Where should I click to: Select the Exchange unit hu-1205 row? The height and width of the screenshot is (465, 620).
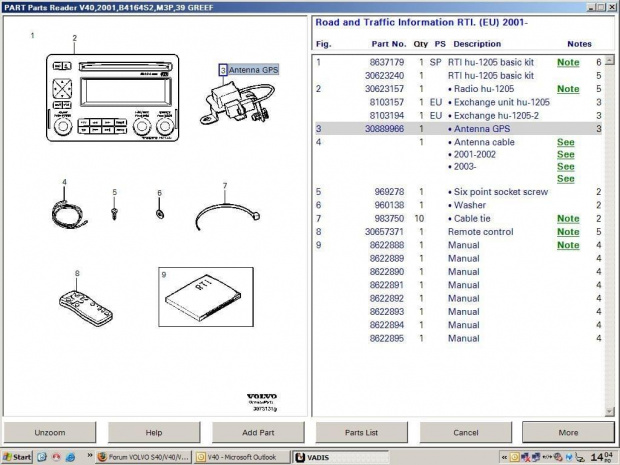459,102
